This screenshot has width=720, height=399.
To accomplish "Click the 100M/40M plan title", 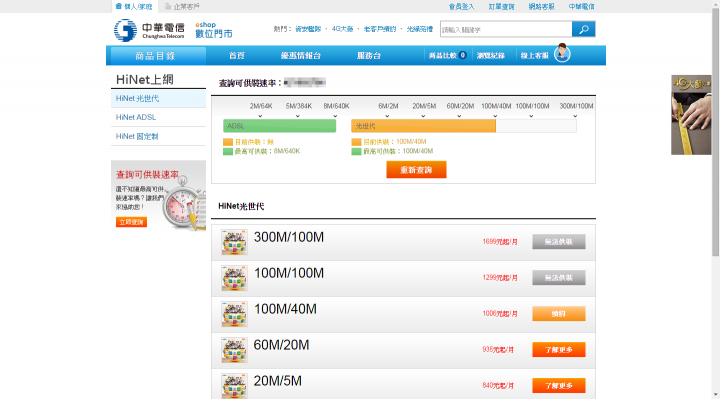I will pos(285,309).
